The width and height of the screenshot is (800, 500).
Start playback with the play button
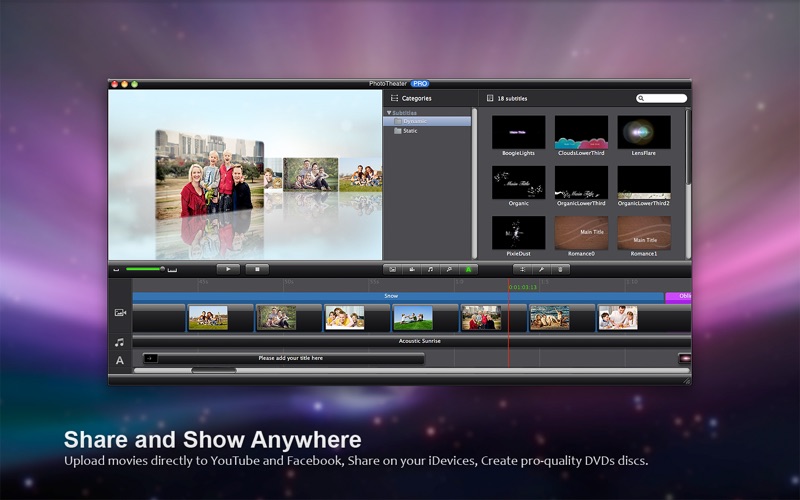[228, 269]
